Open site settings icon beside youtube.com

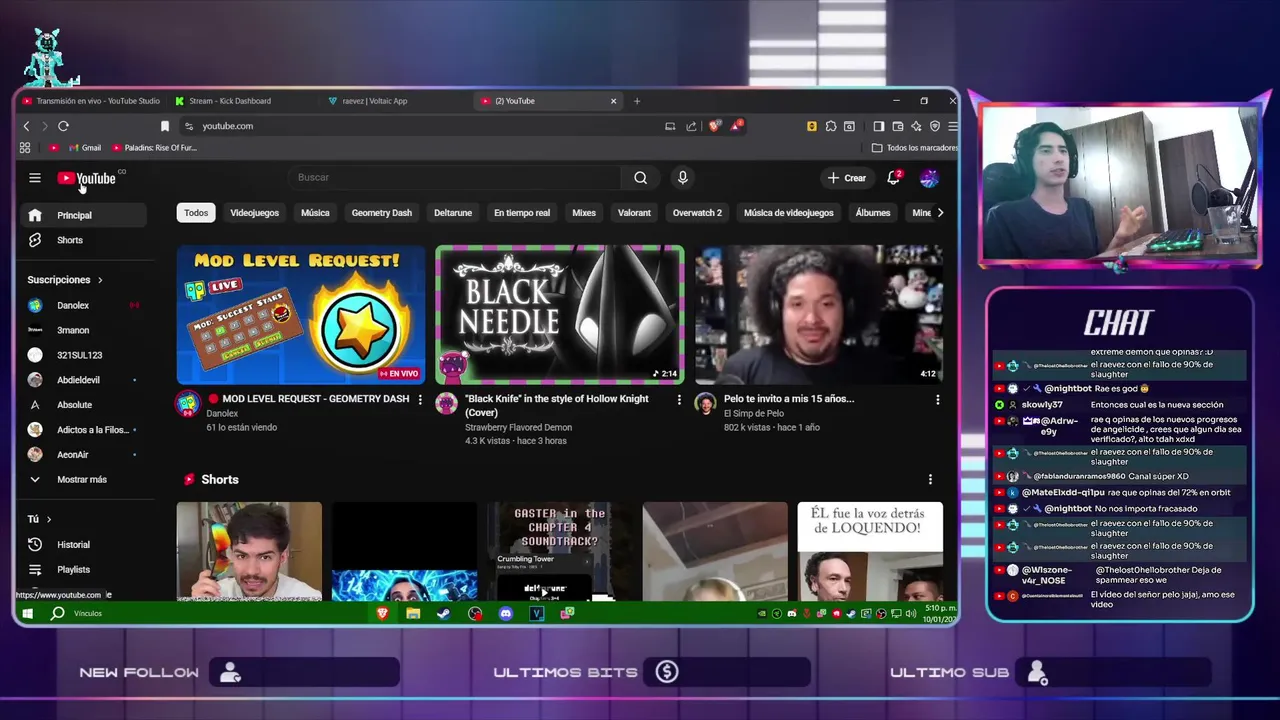(x=188, y=126)
